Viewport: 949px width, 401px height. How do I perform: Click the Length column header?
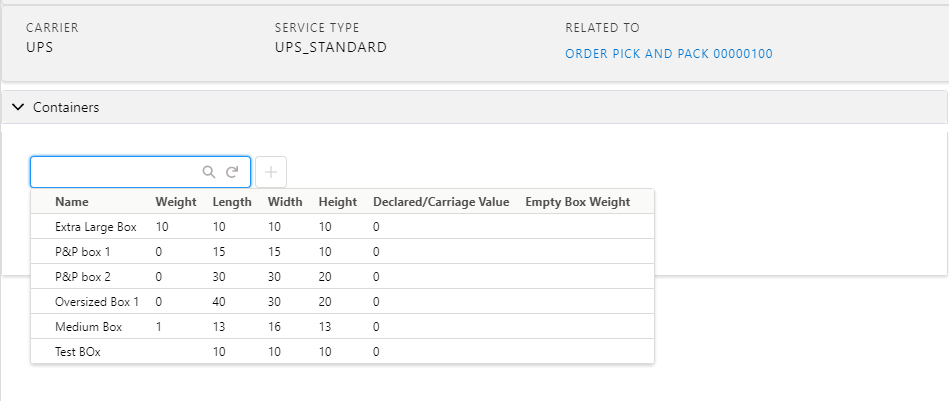coord(232,202)
